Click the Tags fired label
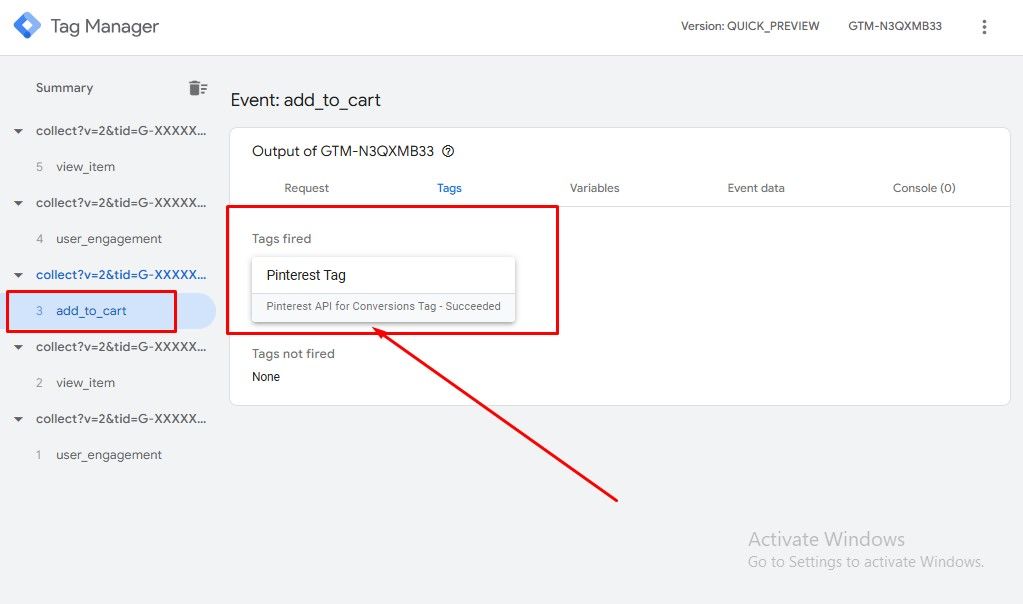 coord(281,239)
